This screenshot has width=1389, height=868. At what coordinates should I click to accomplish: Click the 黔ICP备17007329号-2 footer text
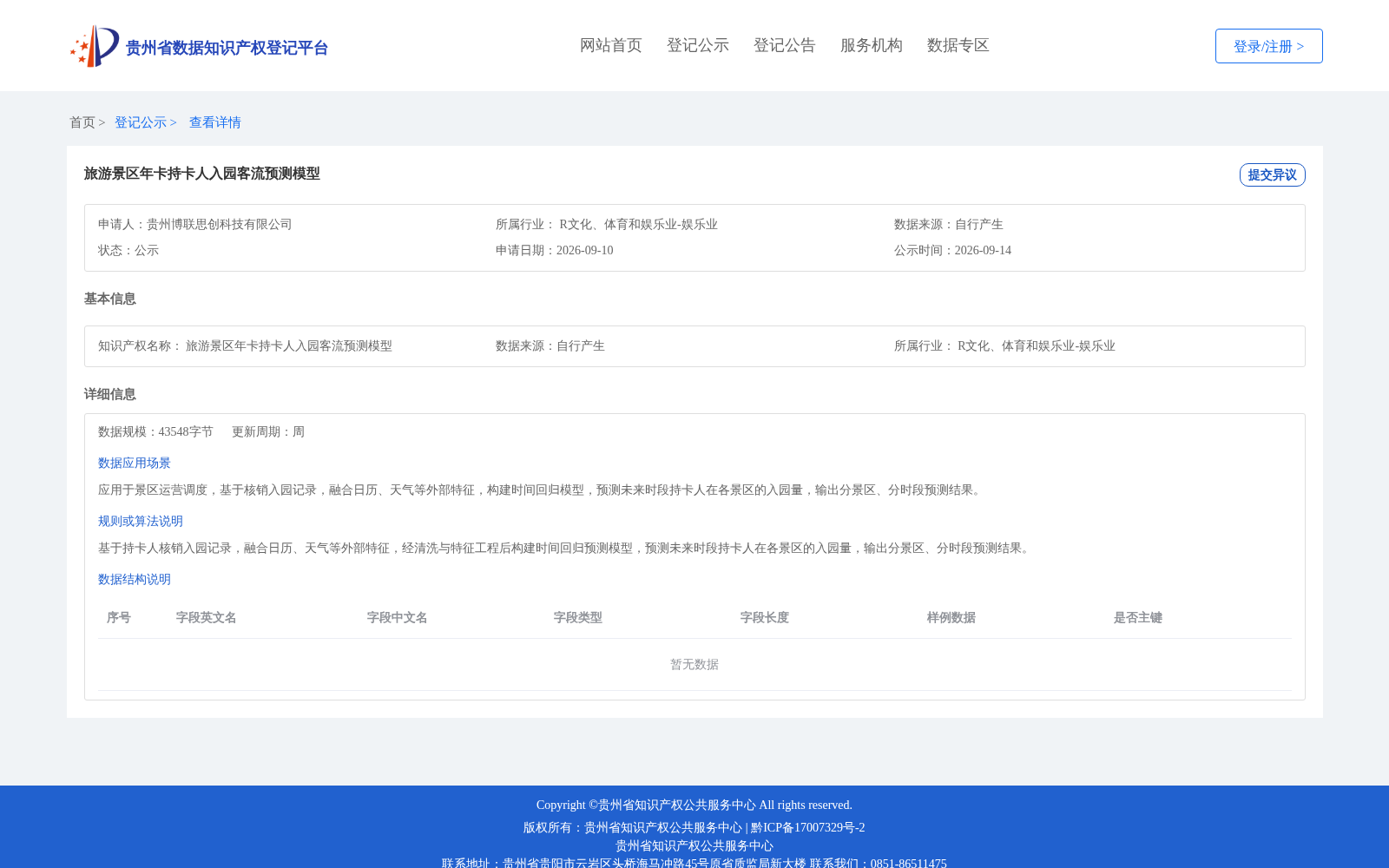(x=808, y=828)
